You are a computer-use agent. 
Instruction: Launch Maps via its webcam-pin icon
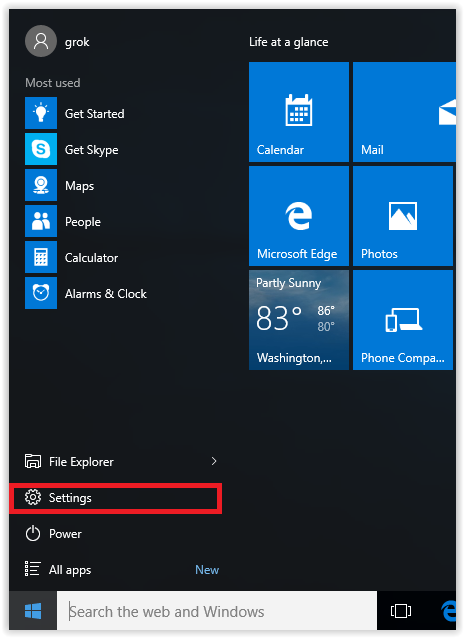click(x=41, y=185)
